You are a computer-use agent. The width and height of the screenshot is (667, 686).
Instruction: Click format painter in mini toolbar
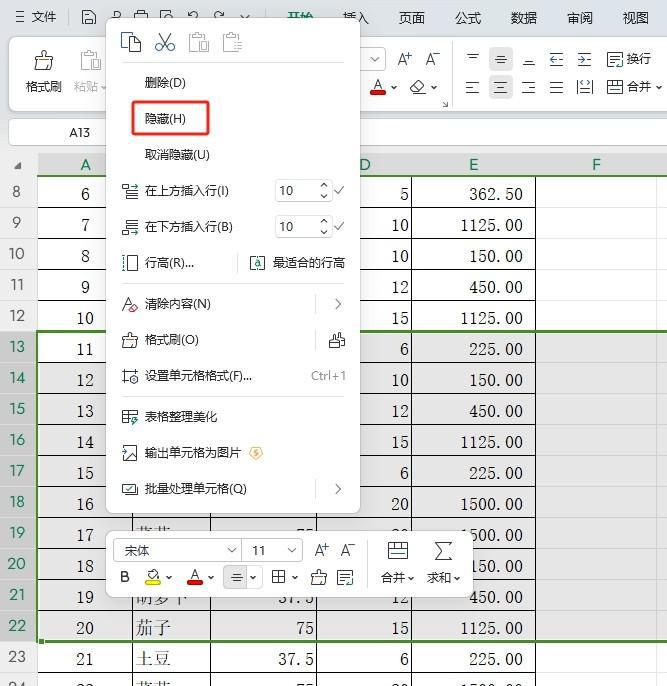tap(318, 577)
